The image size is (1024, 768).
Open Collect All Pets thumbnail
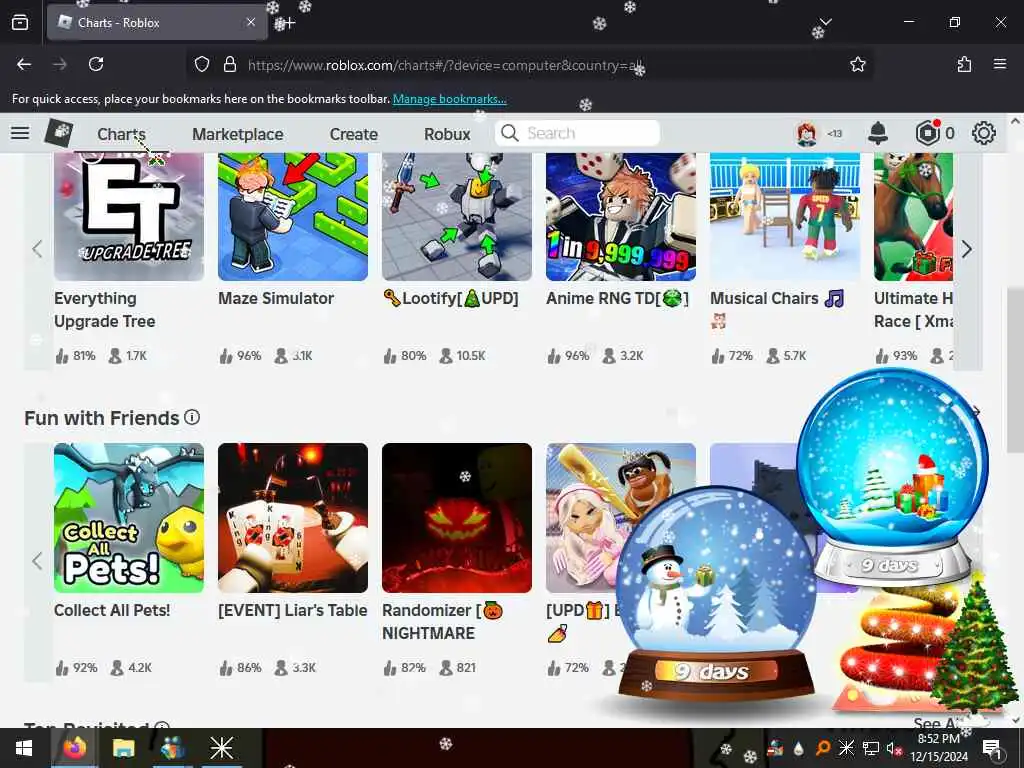pos(129,518)
